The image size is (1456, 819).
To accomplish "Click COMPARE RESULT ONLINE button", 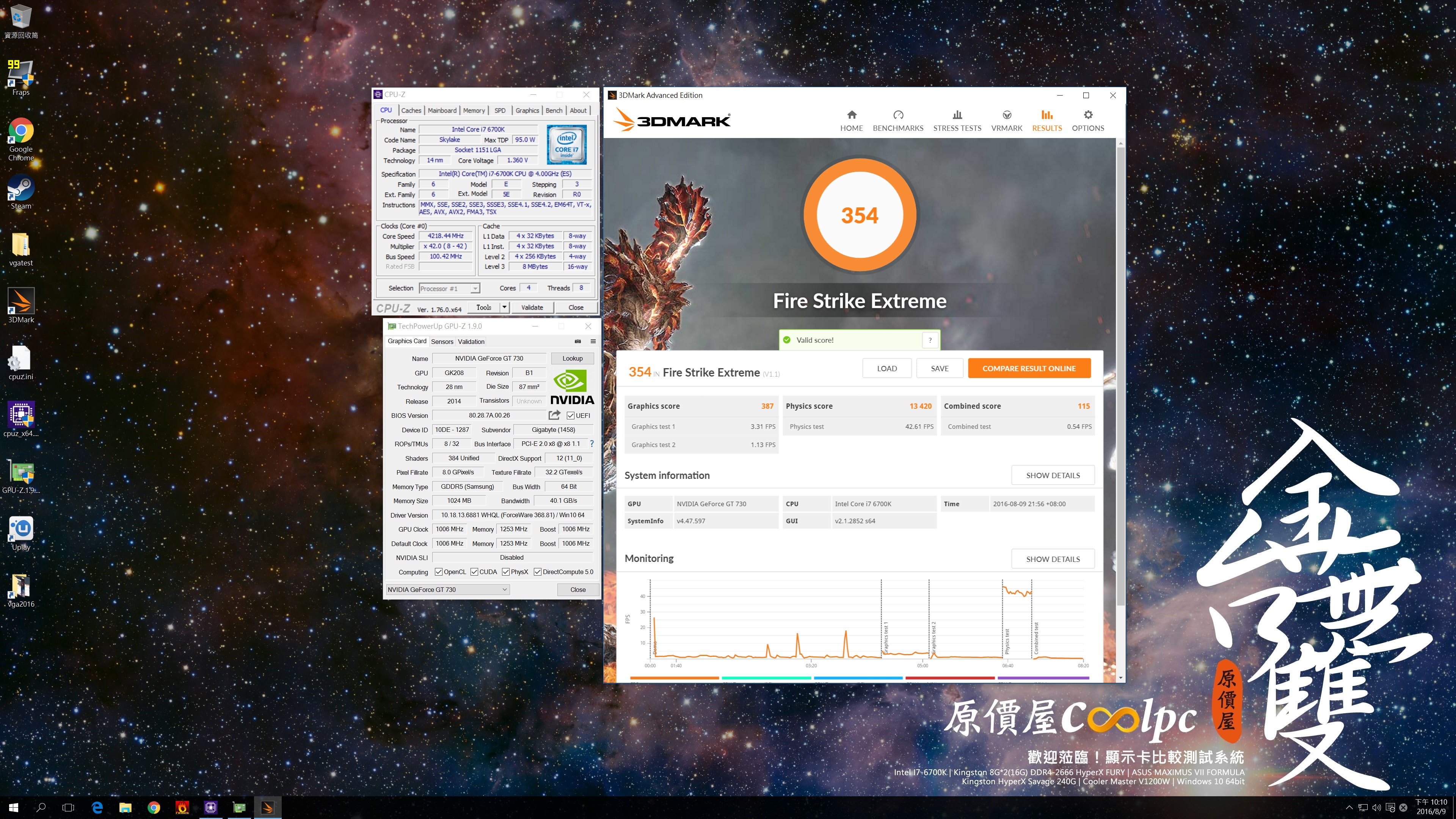I will pyautogui.click(x=1029, y=369).
